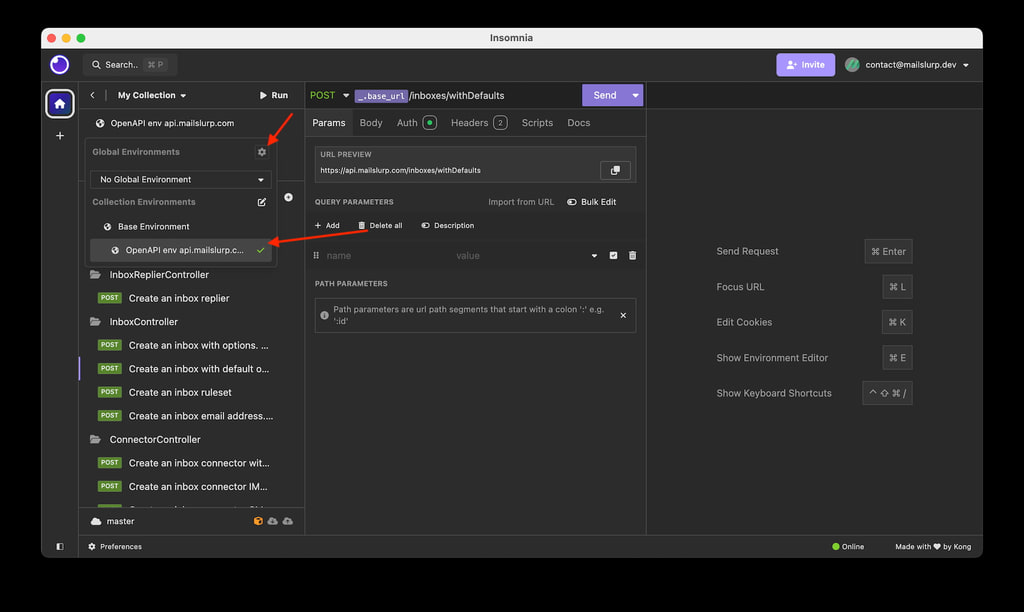Click the Send button
Screen dimensions: 1024x612
(x=605, y=95)
